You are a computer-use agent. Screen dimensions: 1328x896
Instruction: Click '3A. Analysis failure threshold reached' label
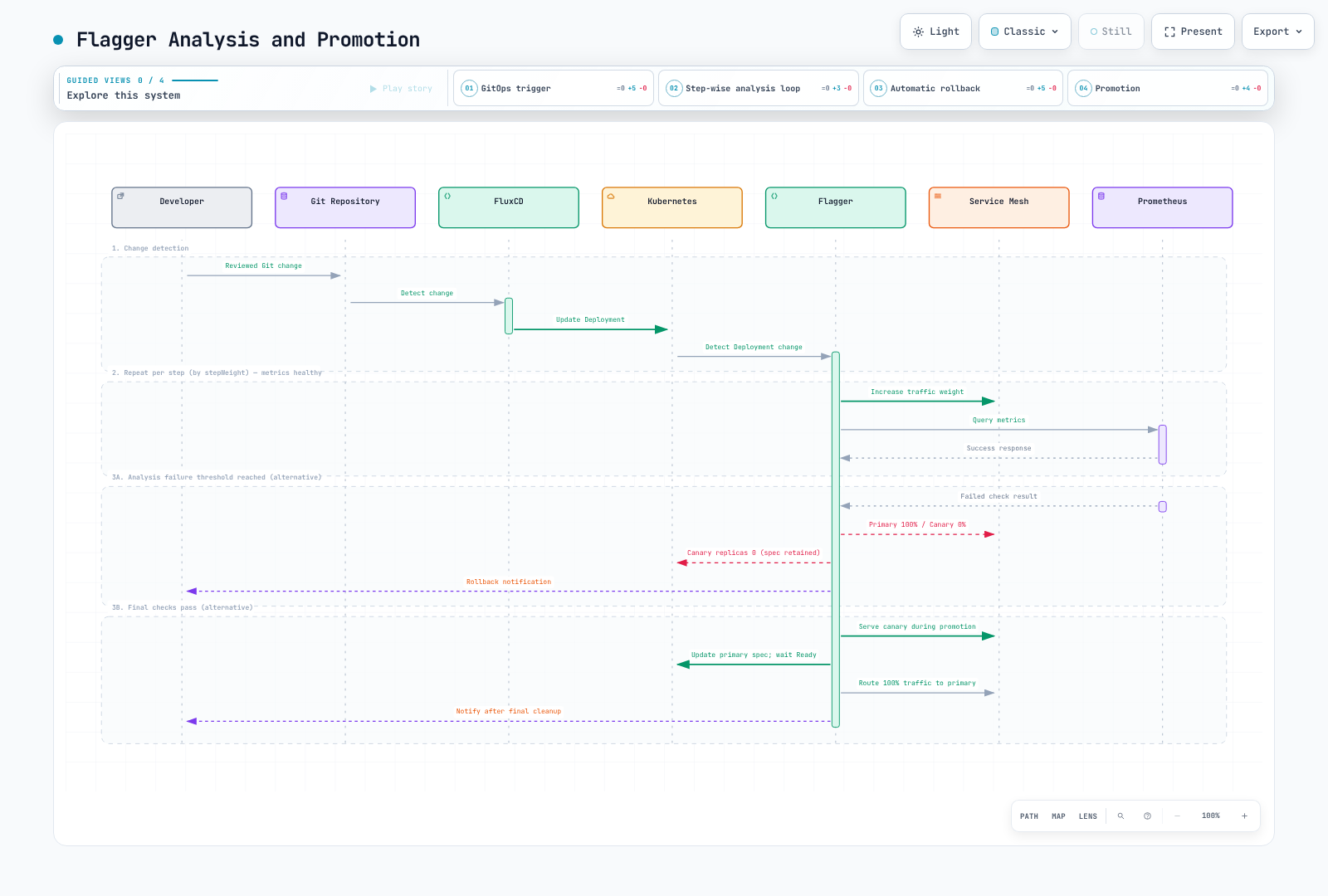[217, 478]
